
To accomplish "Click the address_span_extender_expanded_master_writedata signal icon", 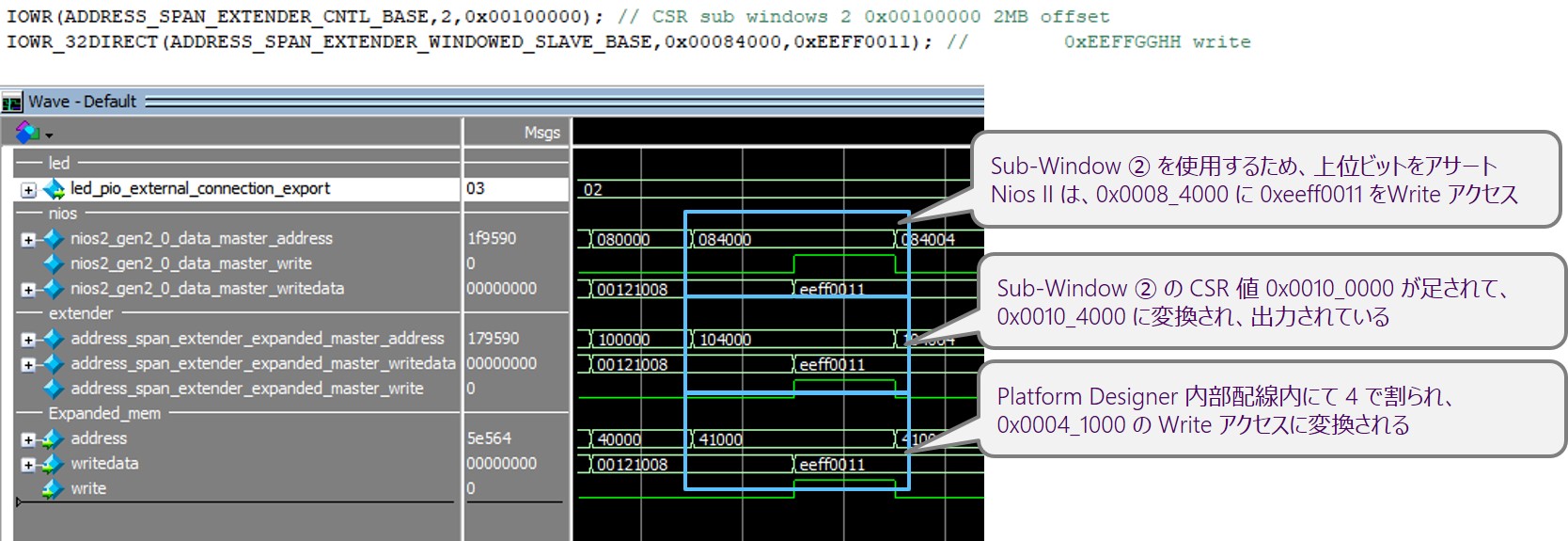I will pyautogui.click(x=54, y=364).
